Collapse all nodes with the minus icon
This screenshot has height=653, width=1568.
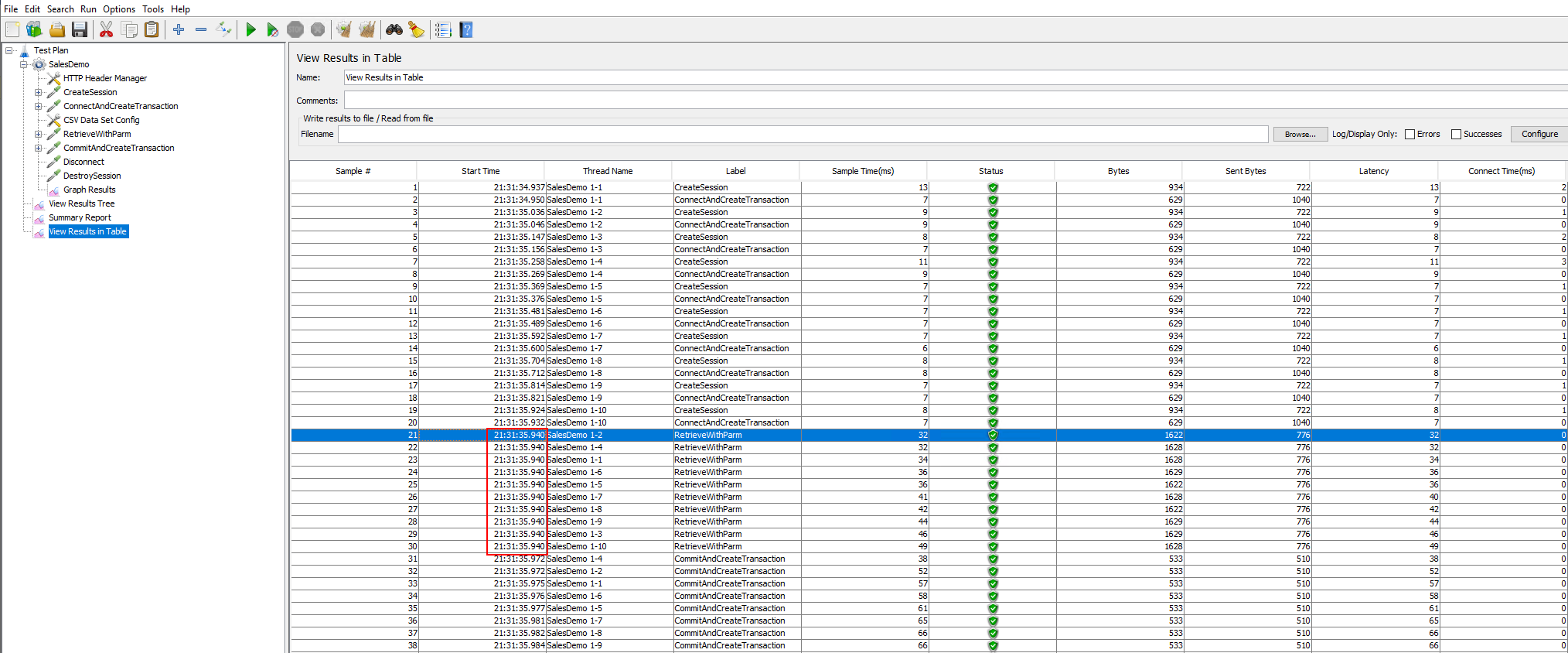[x=201, y=29]
